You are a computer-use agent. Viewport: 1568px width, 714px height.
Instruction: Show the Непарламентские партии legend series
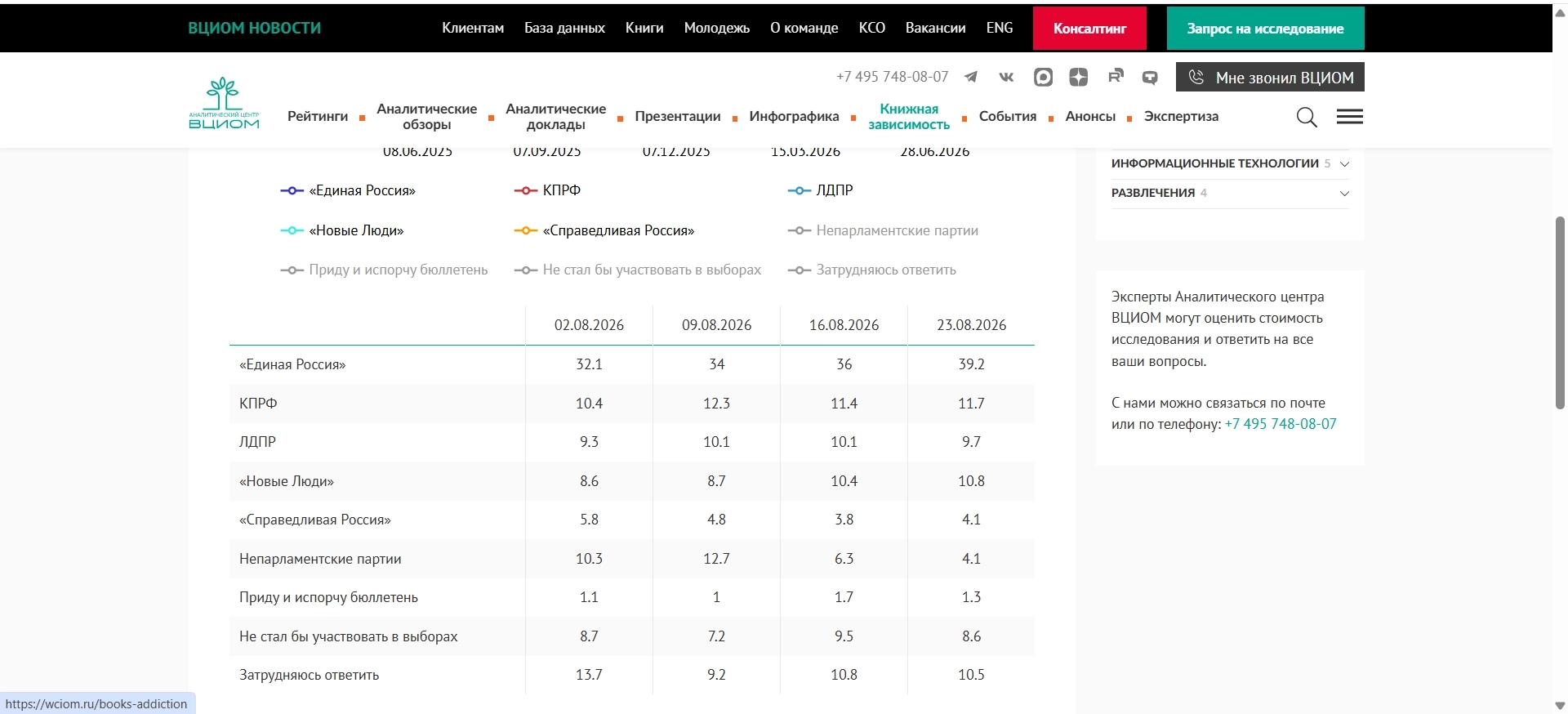883,230
